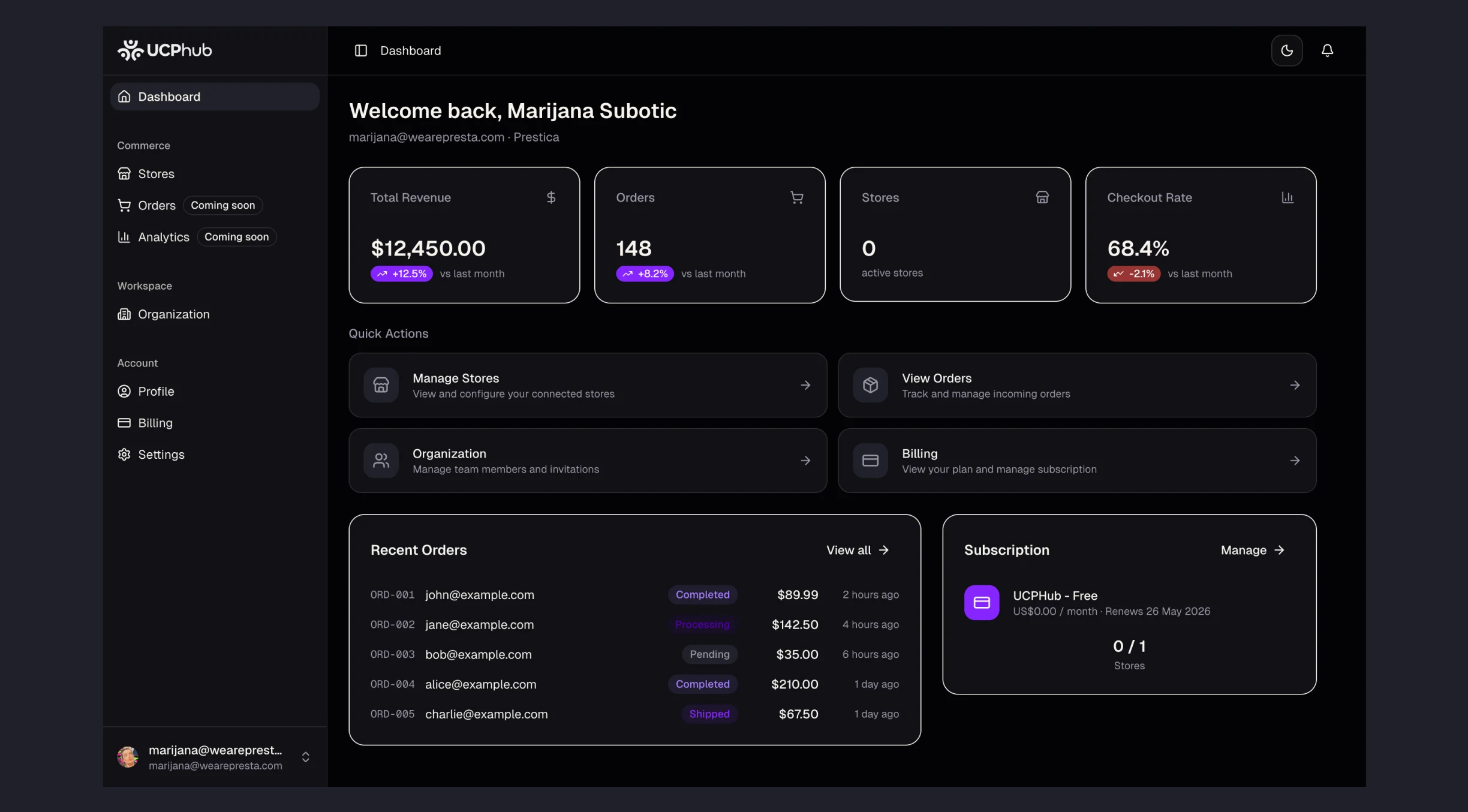The image size is (1468, 812).
Task: Click Manage subscription link
Action: [x=1253, y=551]
